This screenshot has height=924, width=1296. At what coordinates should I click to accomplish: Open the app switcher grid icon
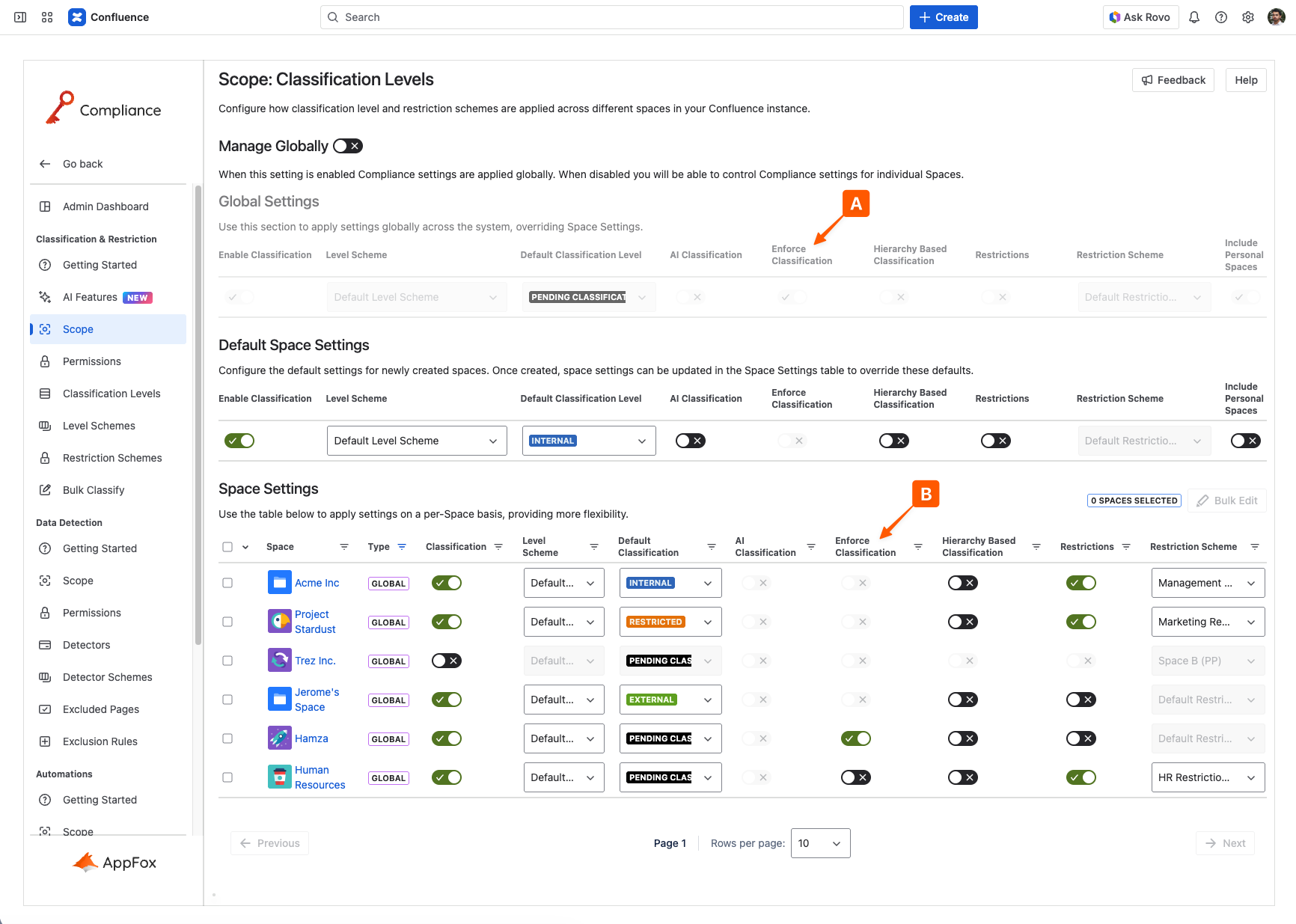tap(47, 17)
